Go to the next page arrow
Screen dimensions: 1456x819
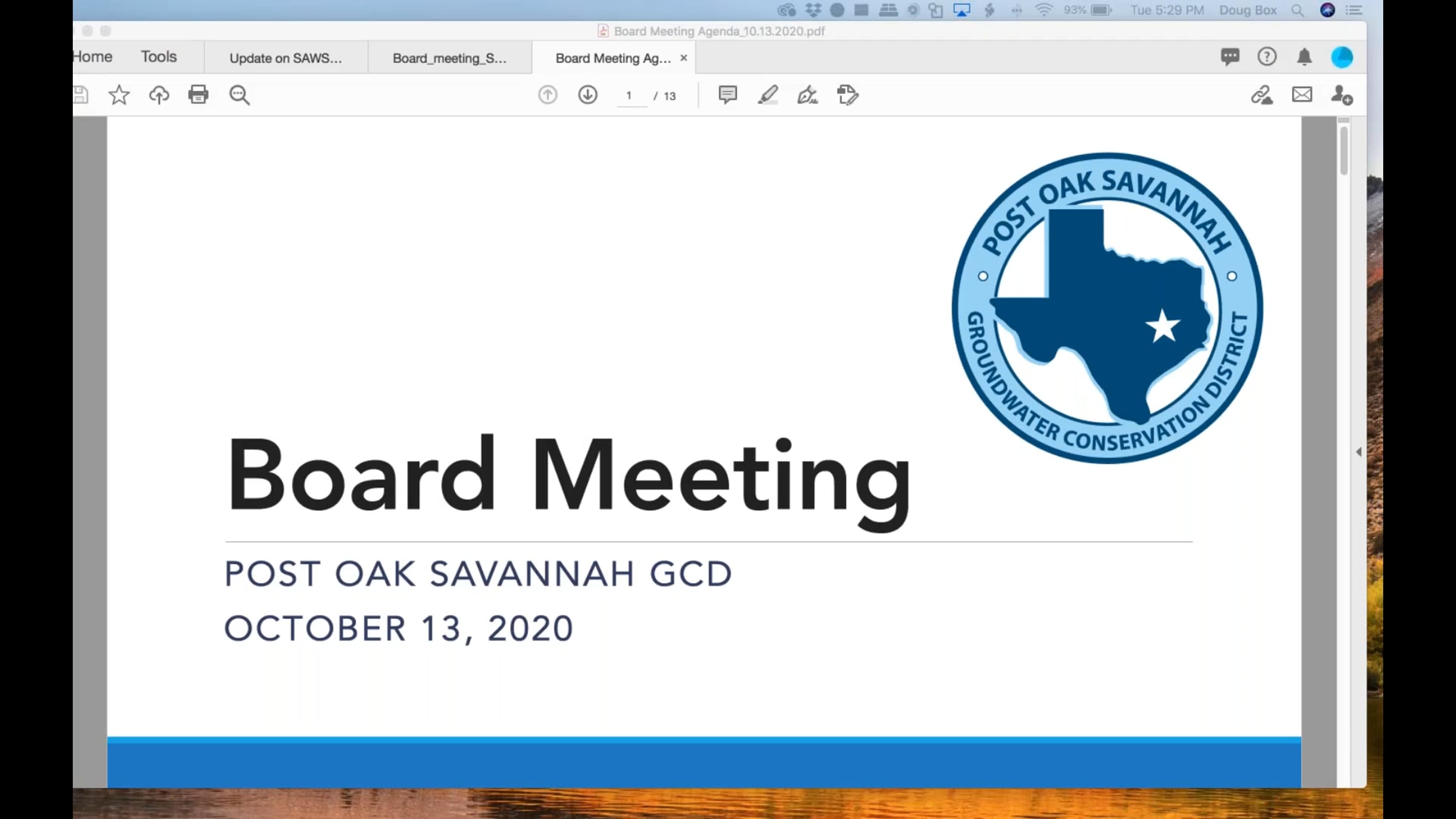click(587, 95)
